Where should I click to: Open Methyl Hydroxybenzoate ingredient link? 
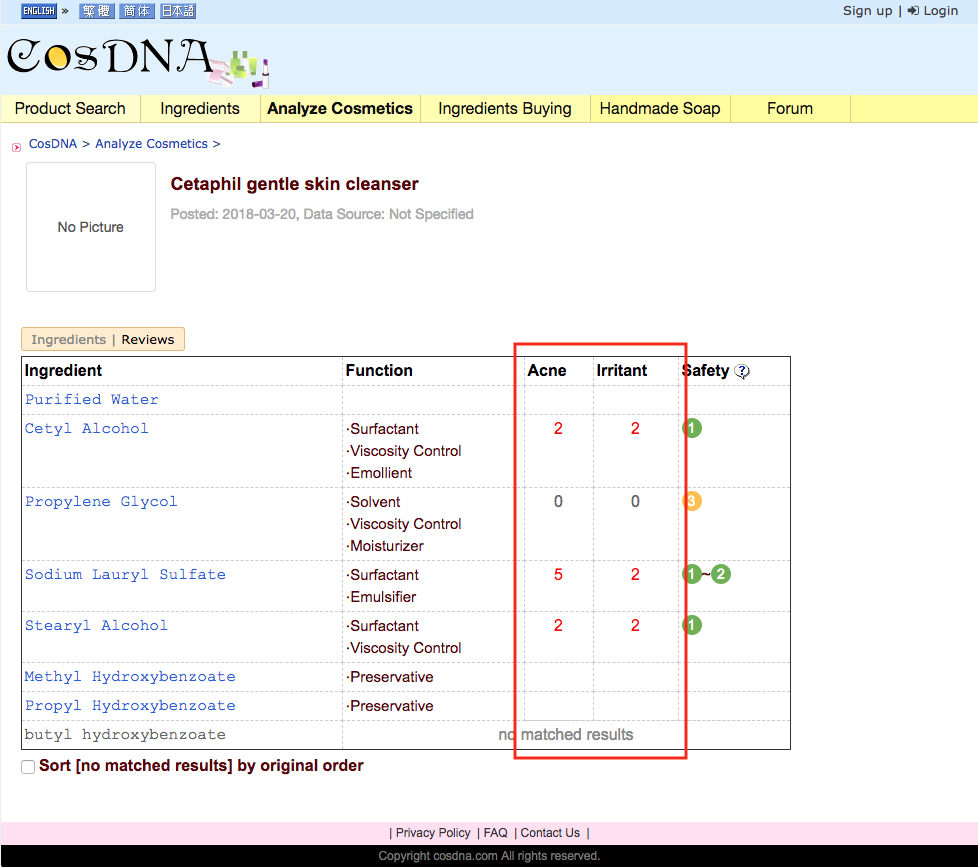pos(130,677)
